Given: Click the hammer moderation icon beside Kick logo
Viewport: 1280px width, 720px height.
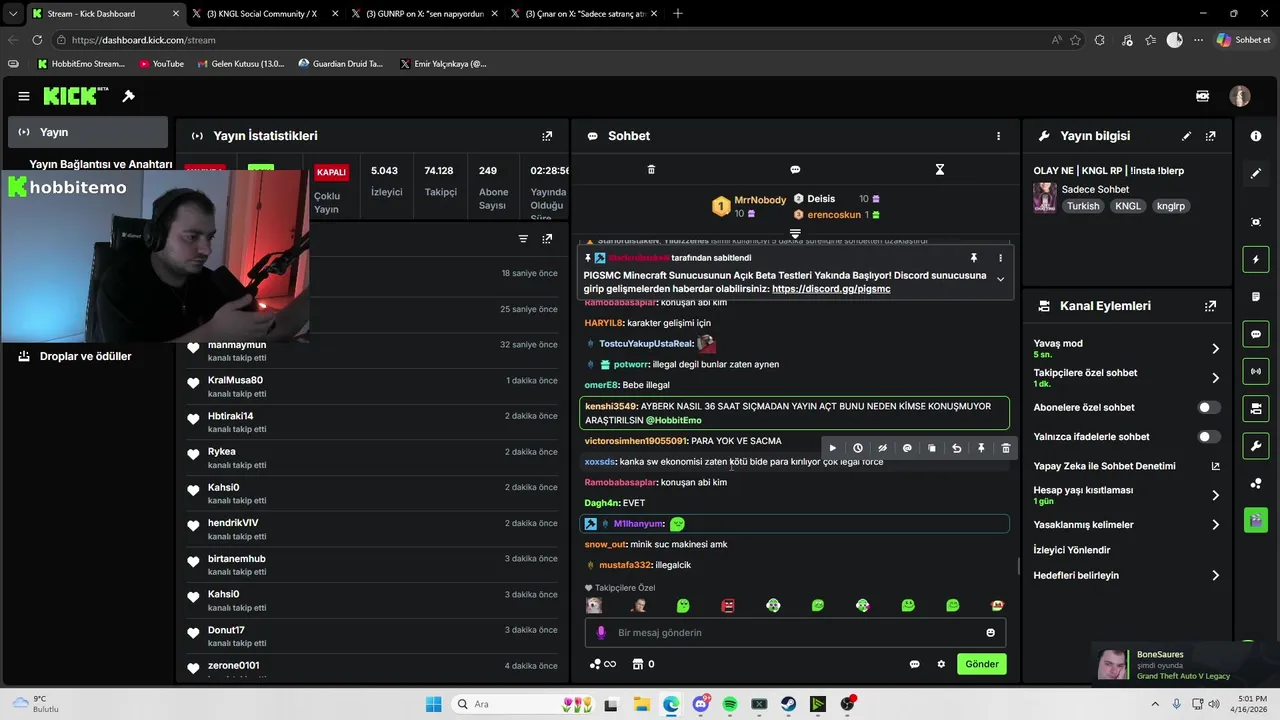Looking at the screenshot, I should pyautogui.click(x=128, y=96).
